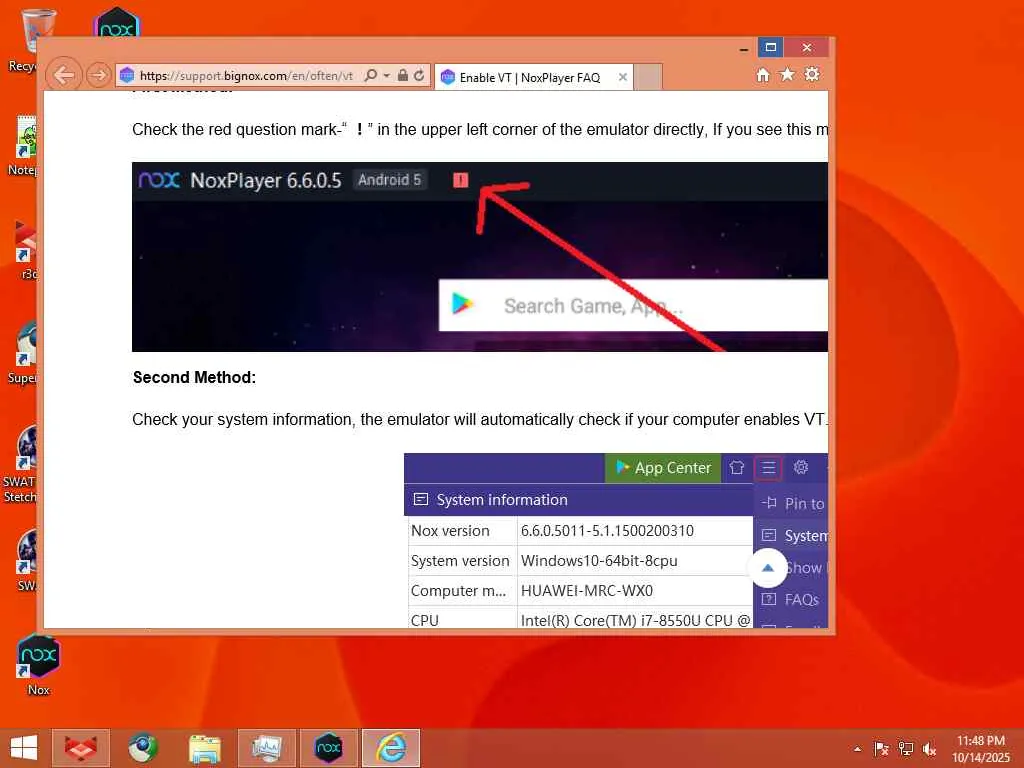Image resolution: width=1024 pixels, height=768 pixels.
Task: Open the system monitor taskbar icon
Action: (x=266, y=748)
